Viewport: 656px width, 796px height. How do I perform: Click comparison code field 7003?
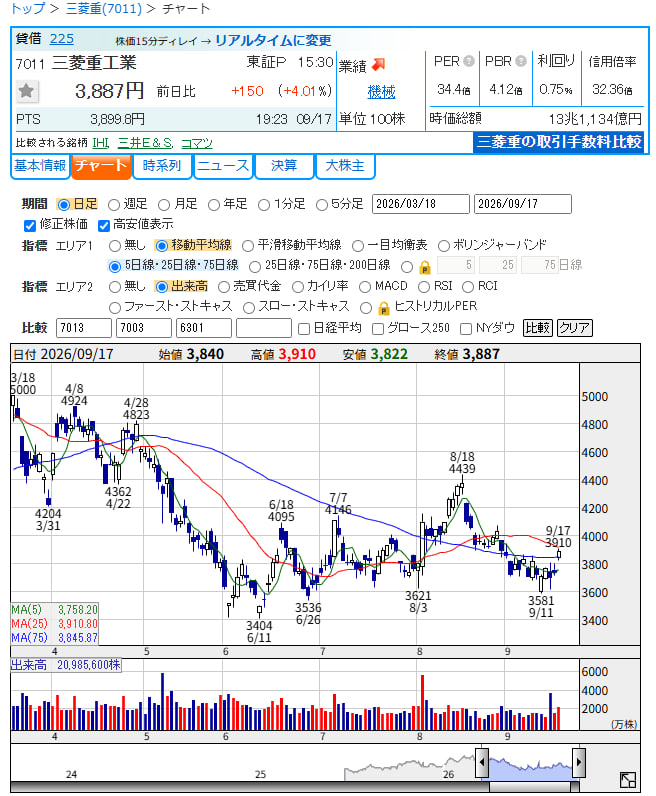(x=144, y=328)
